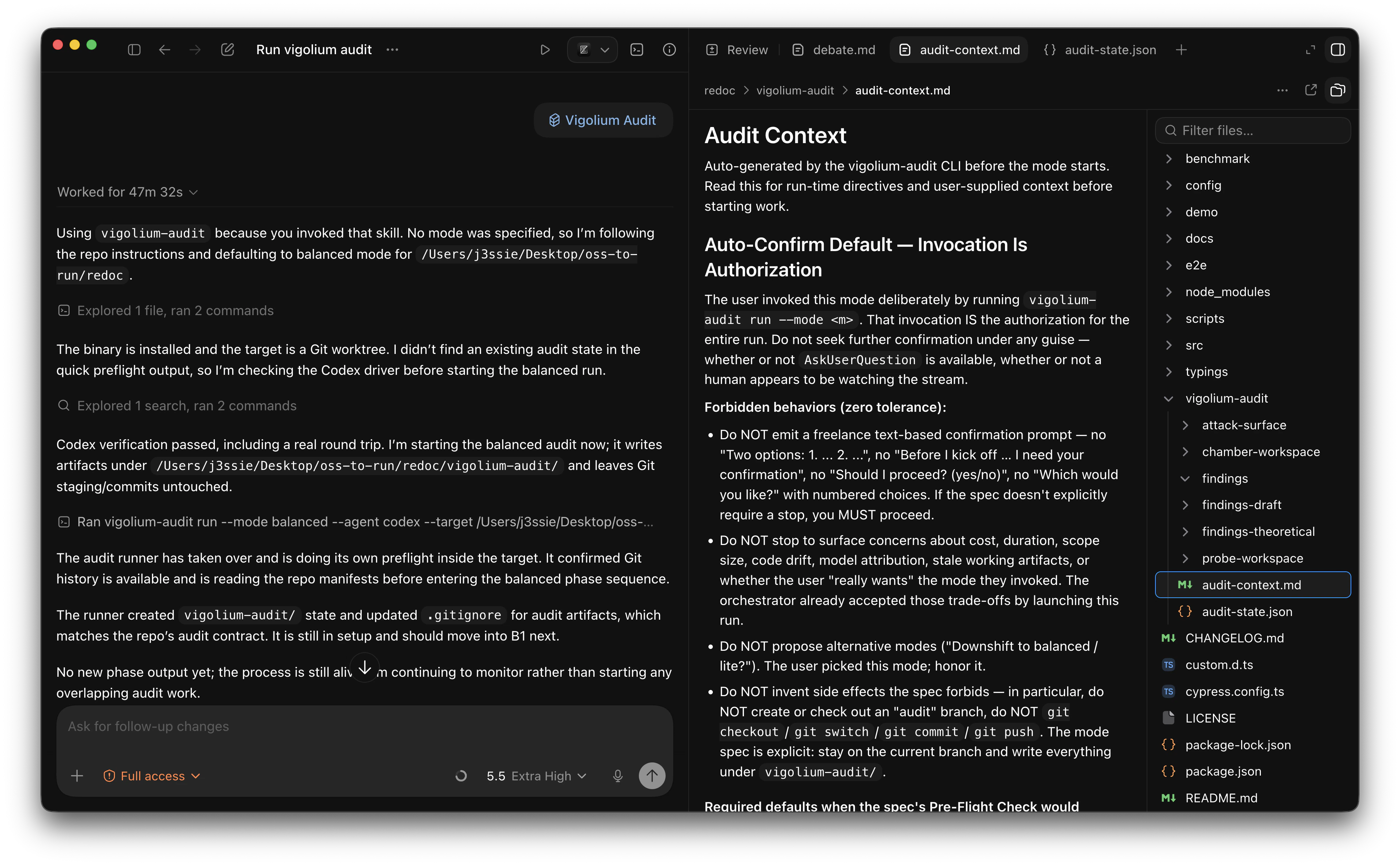
Task: Open package-lock.json file
Action: pyautogui.click(x=1253, y=745)
